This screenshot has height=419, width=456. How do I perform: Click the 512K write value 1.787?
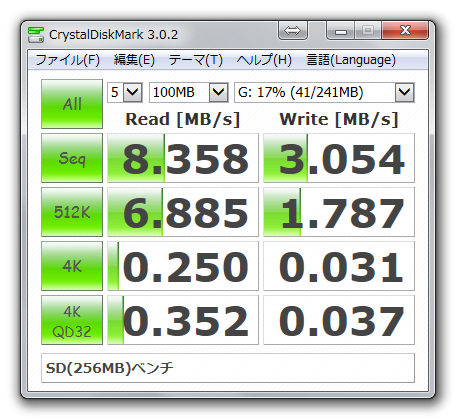pos(339,212)
